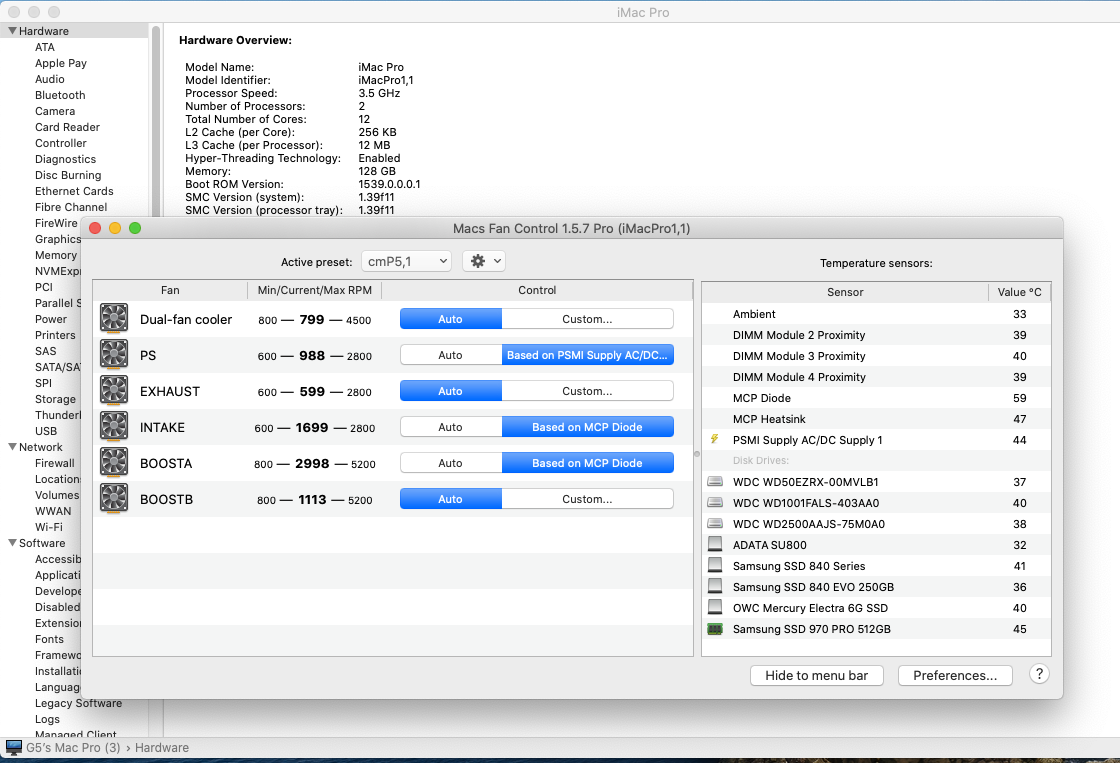Click the WDC WD50EZRX drive icon
Screen dimensions: 1120x763
pos(714,482)
